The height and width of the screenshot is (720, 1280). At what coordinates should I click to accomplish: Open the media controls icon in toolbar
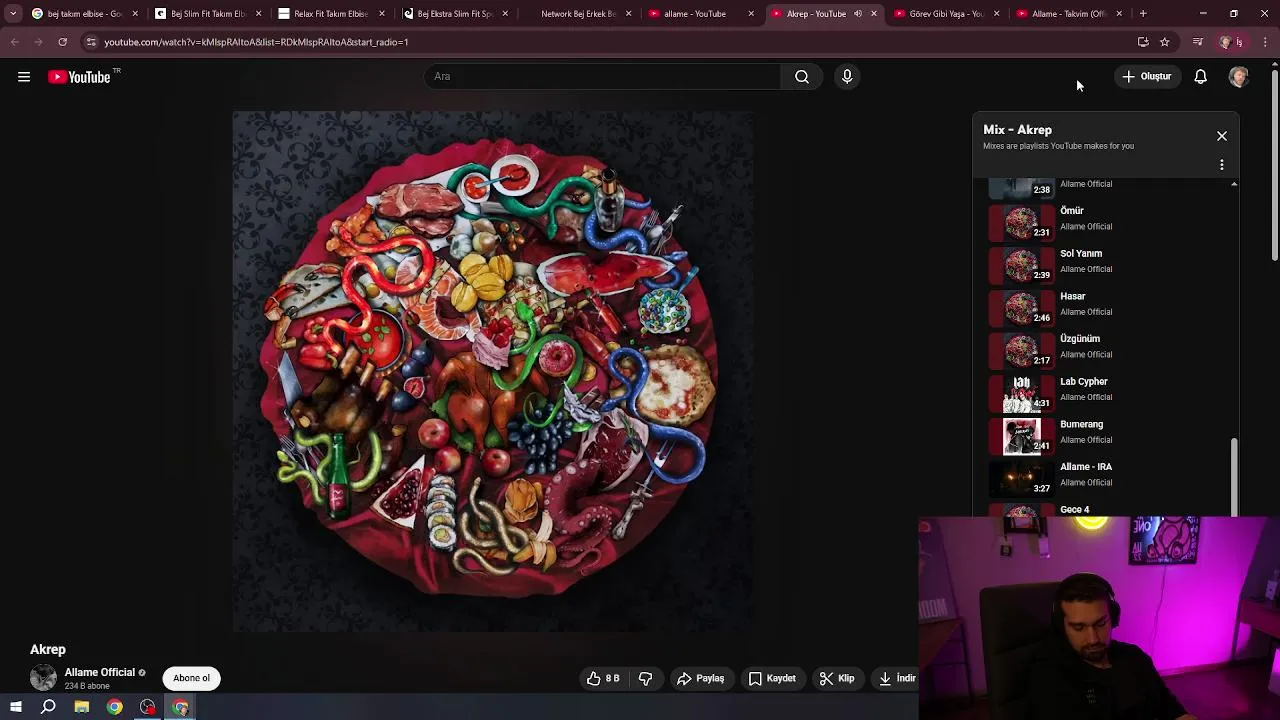coord(1198,42)
